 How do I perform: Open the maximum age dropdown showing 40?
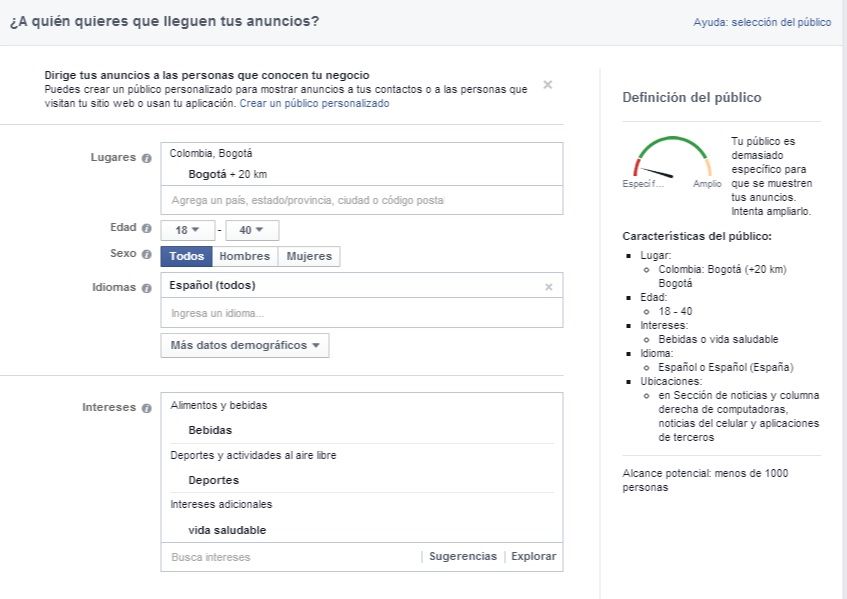click(x=252, y=230)
